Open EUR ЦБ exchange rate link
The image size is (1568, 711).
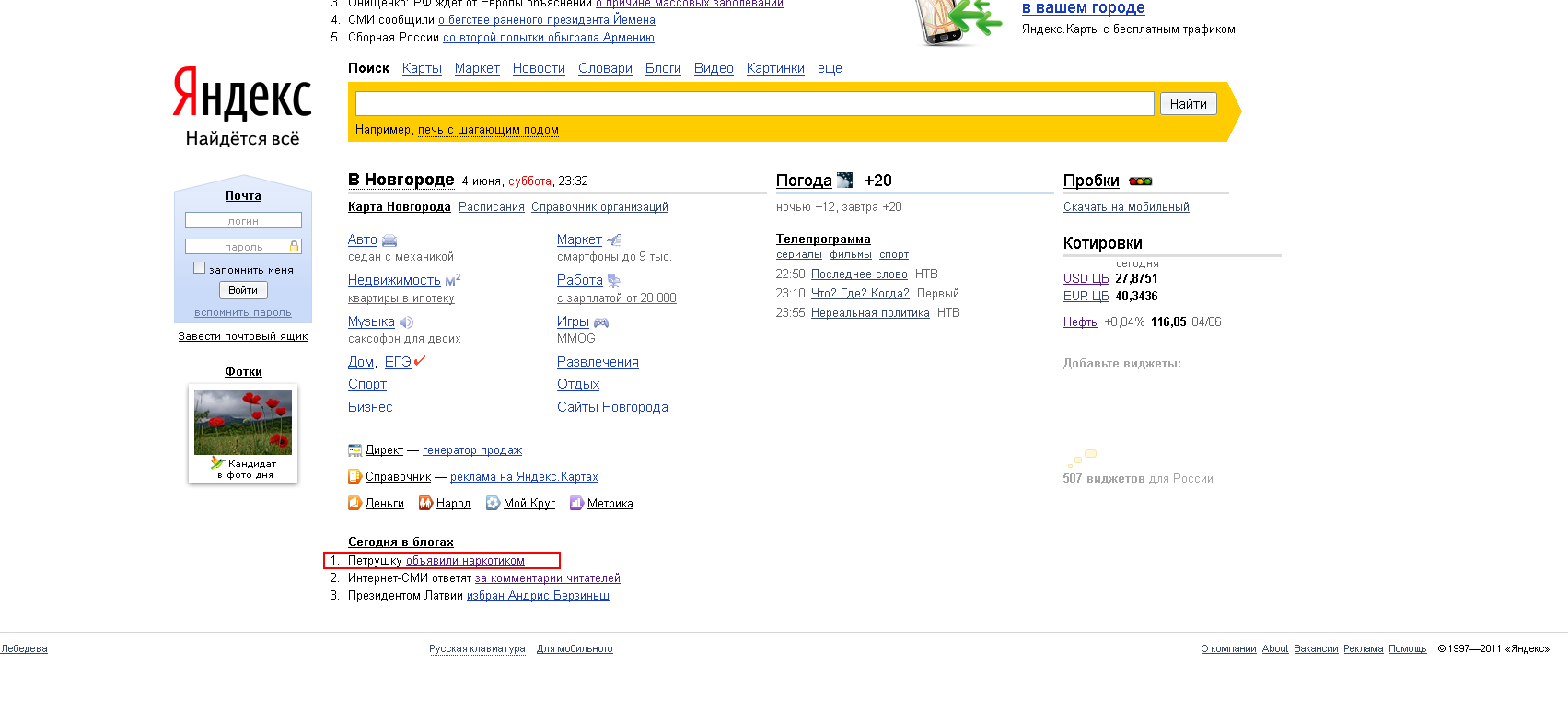click(x=1086, y=296)
